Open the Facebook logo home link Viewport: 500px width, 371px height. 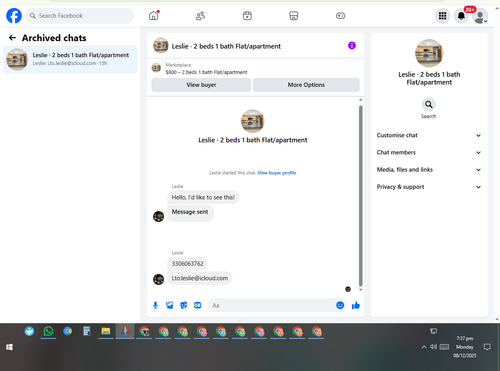tap(14, 16)
